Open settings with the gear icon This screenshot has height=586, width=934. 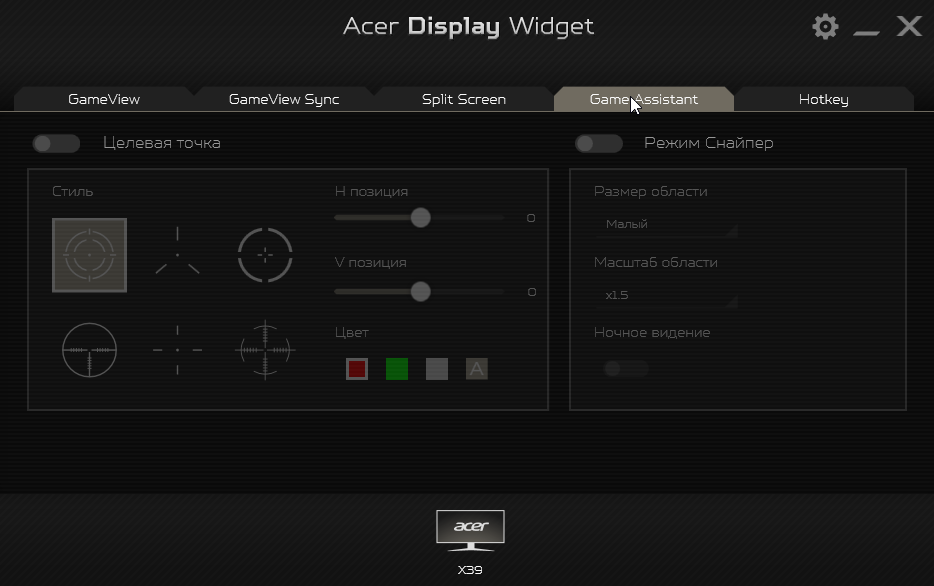pos(825,26)
